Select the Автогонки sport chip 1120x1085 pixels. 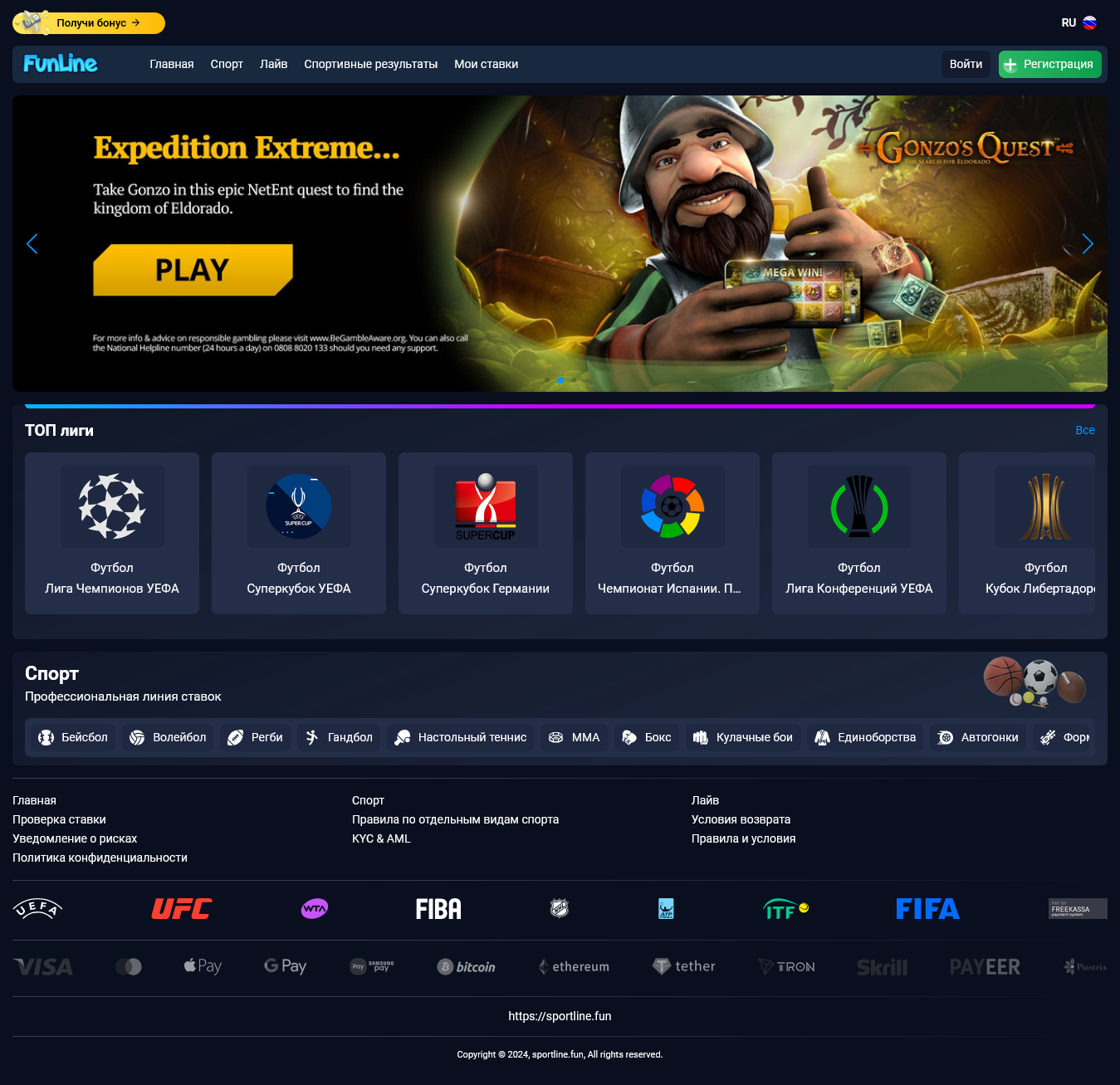click(978, 737)
